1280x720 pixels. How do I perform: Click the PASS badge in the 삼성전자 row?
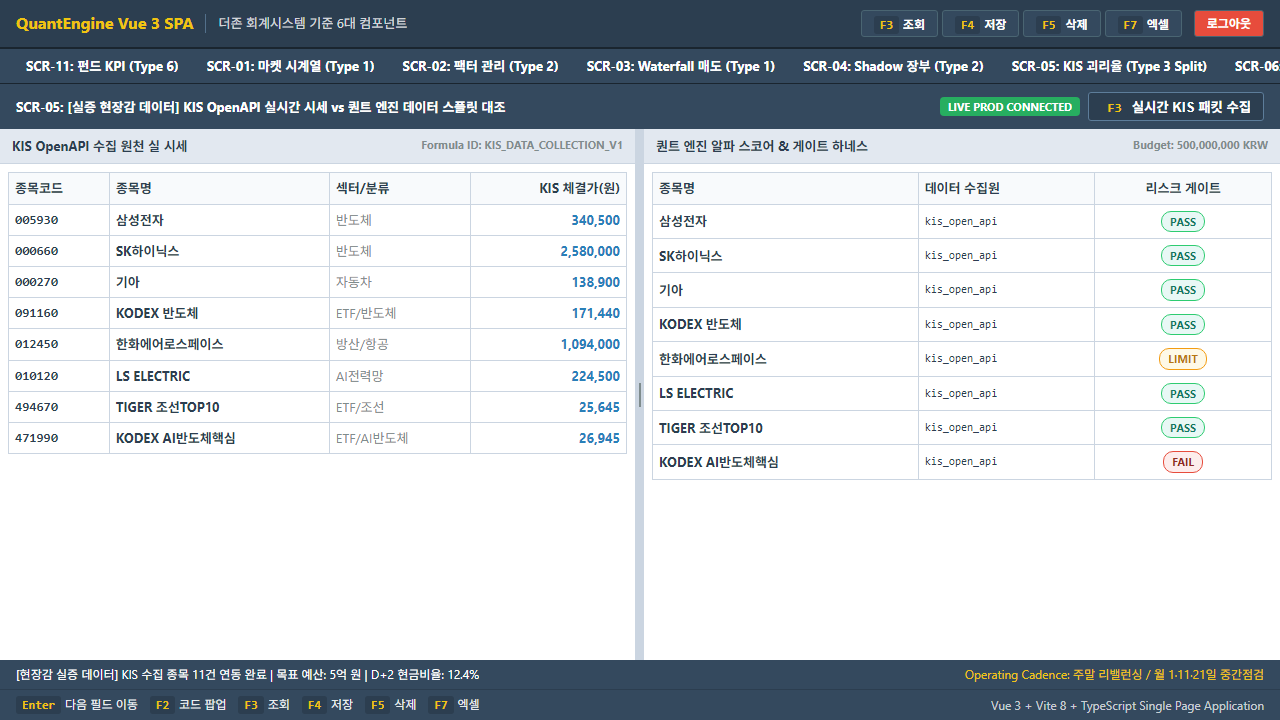coord(1183,221)
